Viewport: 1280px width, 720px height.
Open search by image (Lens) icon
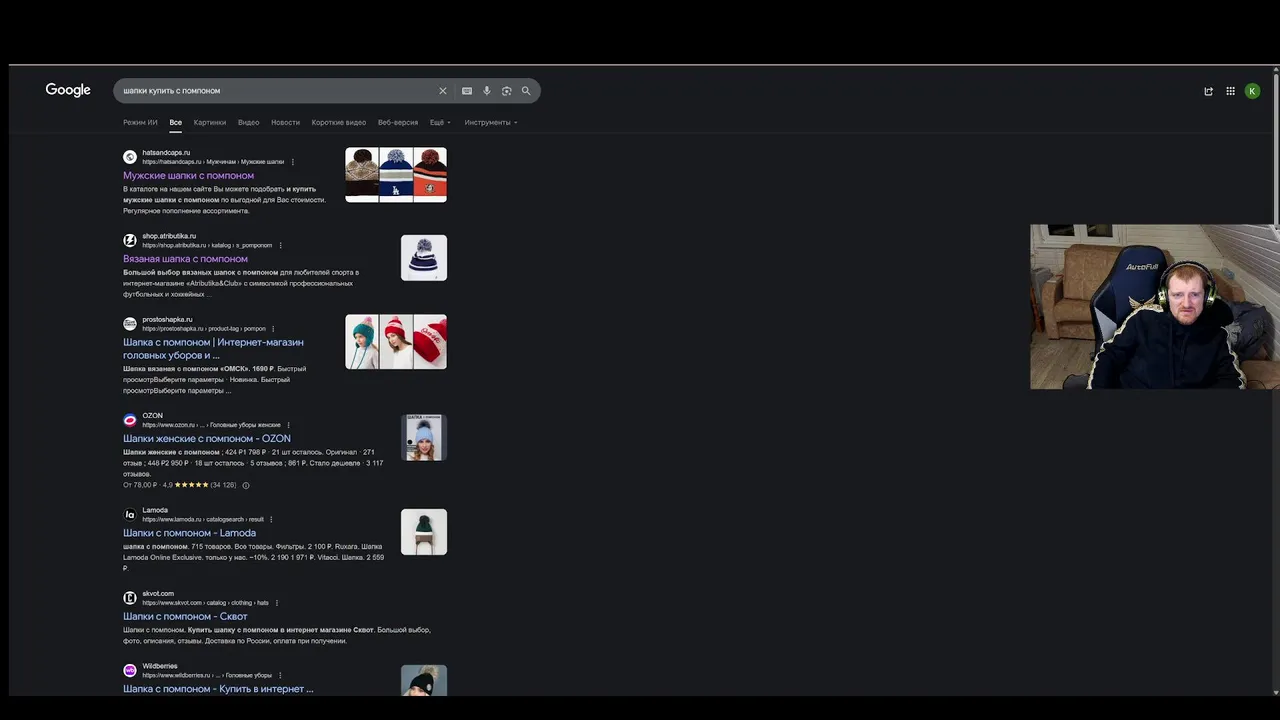[507, 91]
